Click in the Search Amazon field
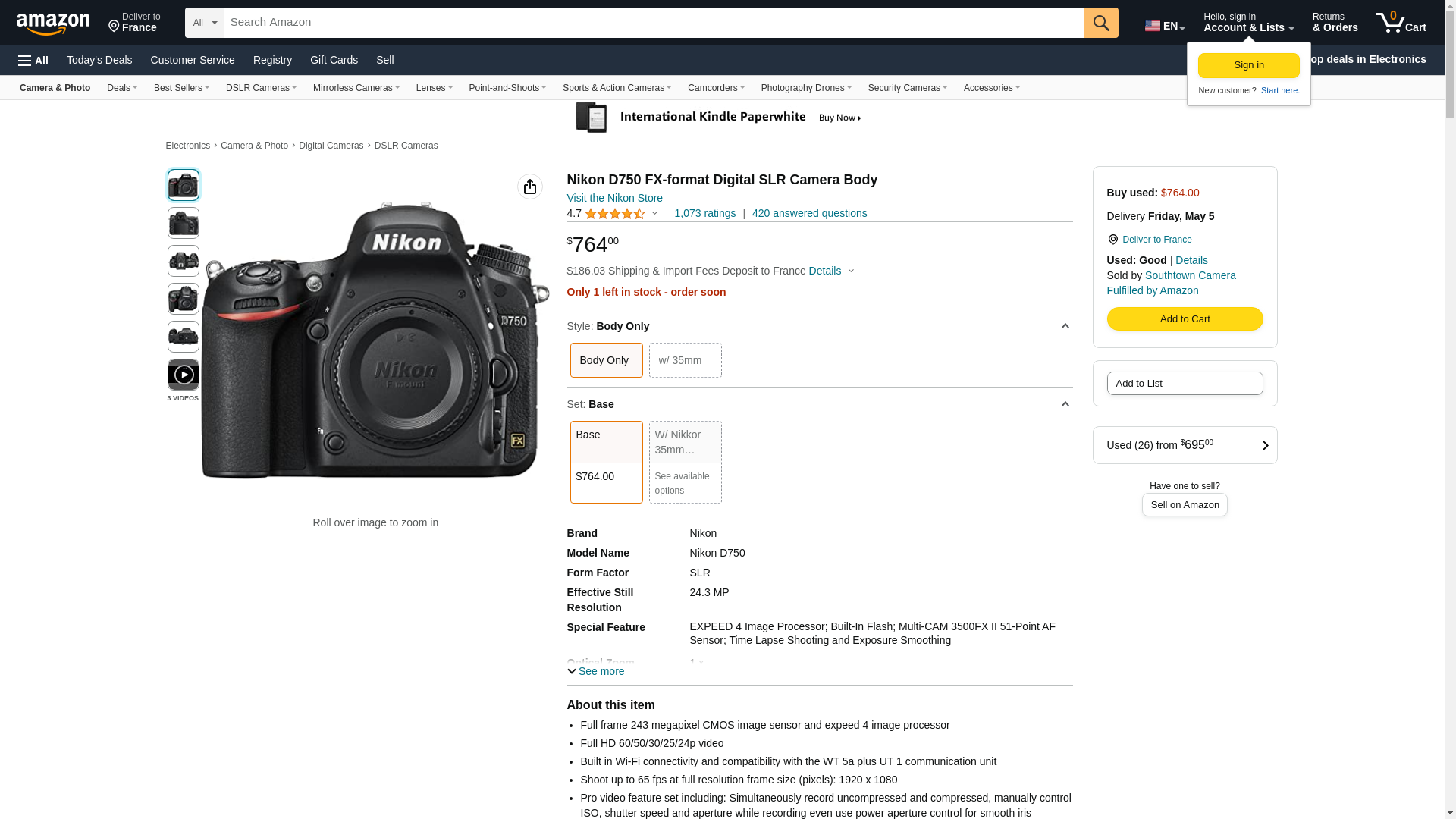 [x=652, y=23]
